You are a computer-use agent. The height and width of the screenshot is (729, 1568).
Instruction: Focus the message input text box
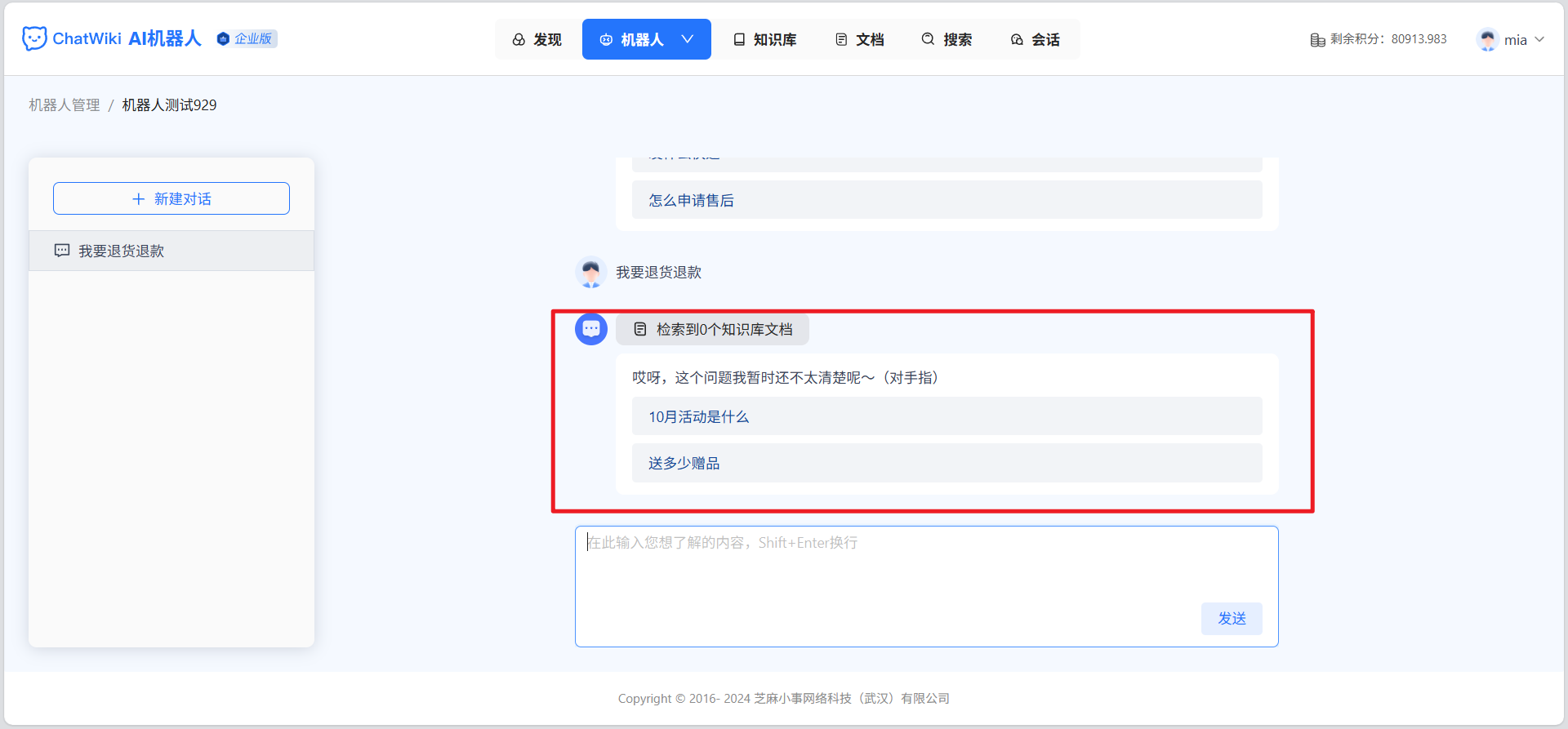pos(927,586)
